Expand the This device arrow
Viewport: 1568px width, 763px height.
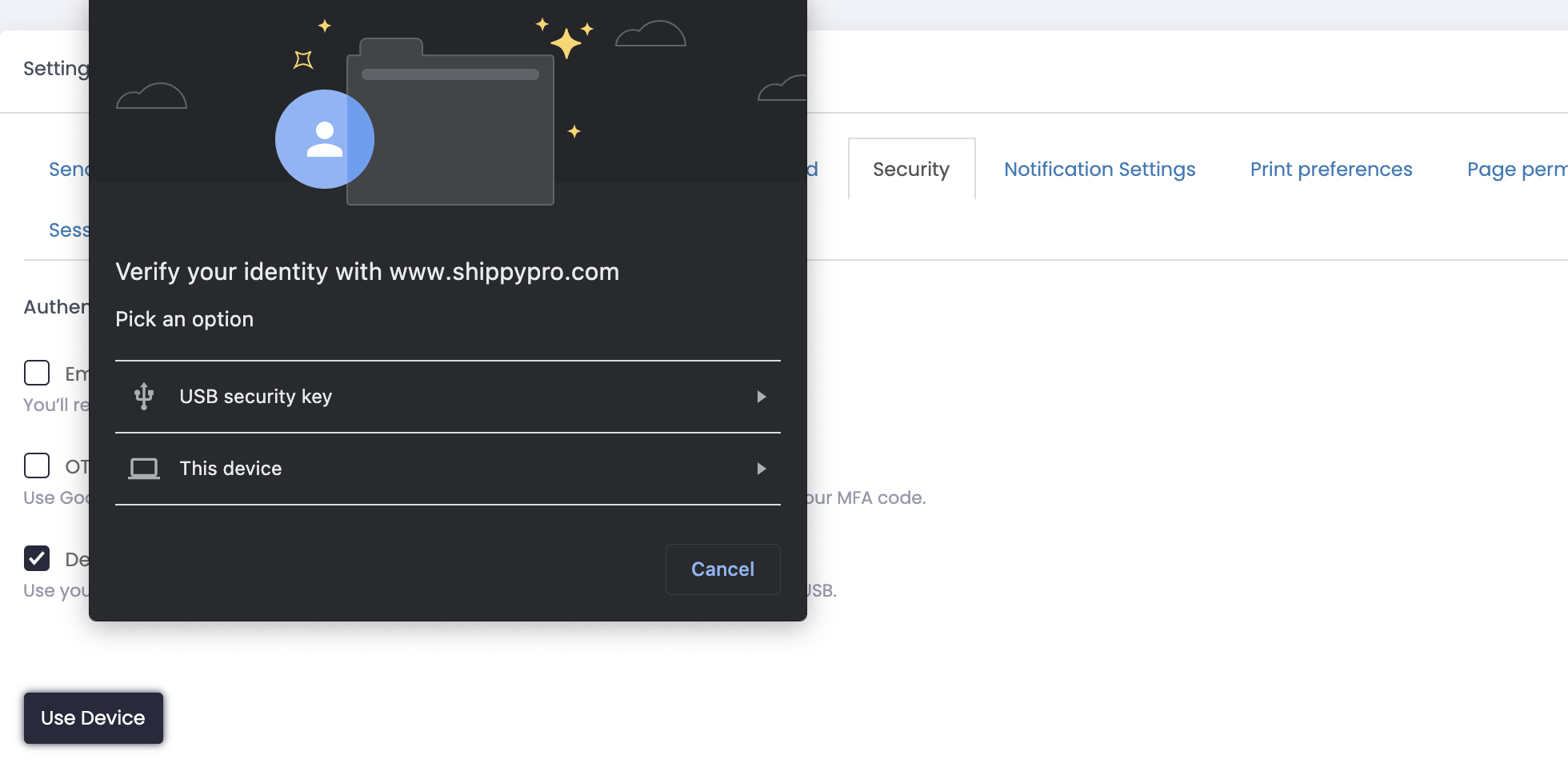coord(762,469)
